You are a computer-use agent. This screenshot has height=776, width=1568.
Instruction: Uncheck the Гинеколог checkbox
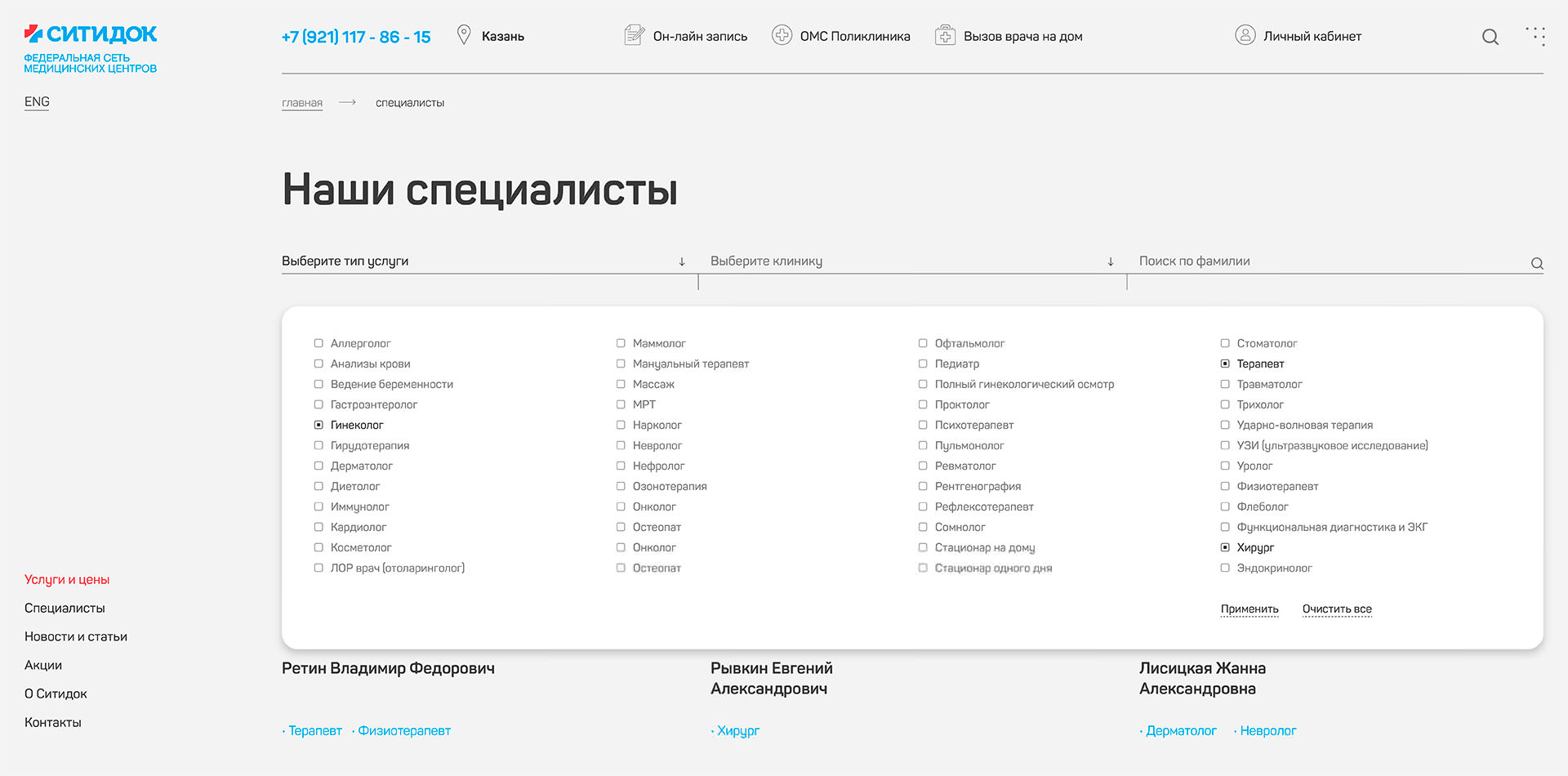(318, 425)
